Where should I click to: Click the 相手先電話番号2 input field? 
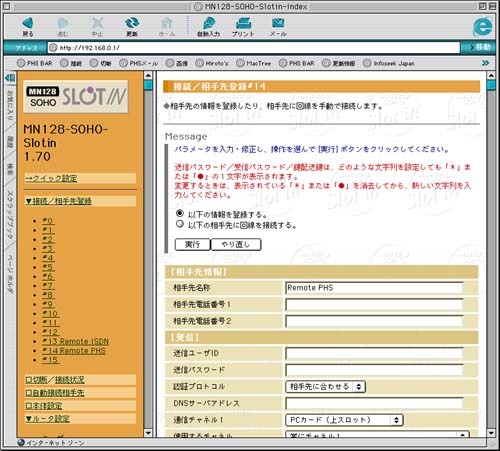tap(374, 321)
